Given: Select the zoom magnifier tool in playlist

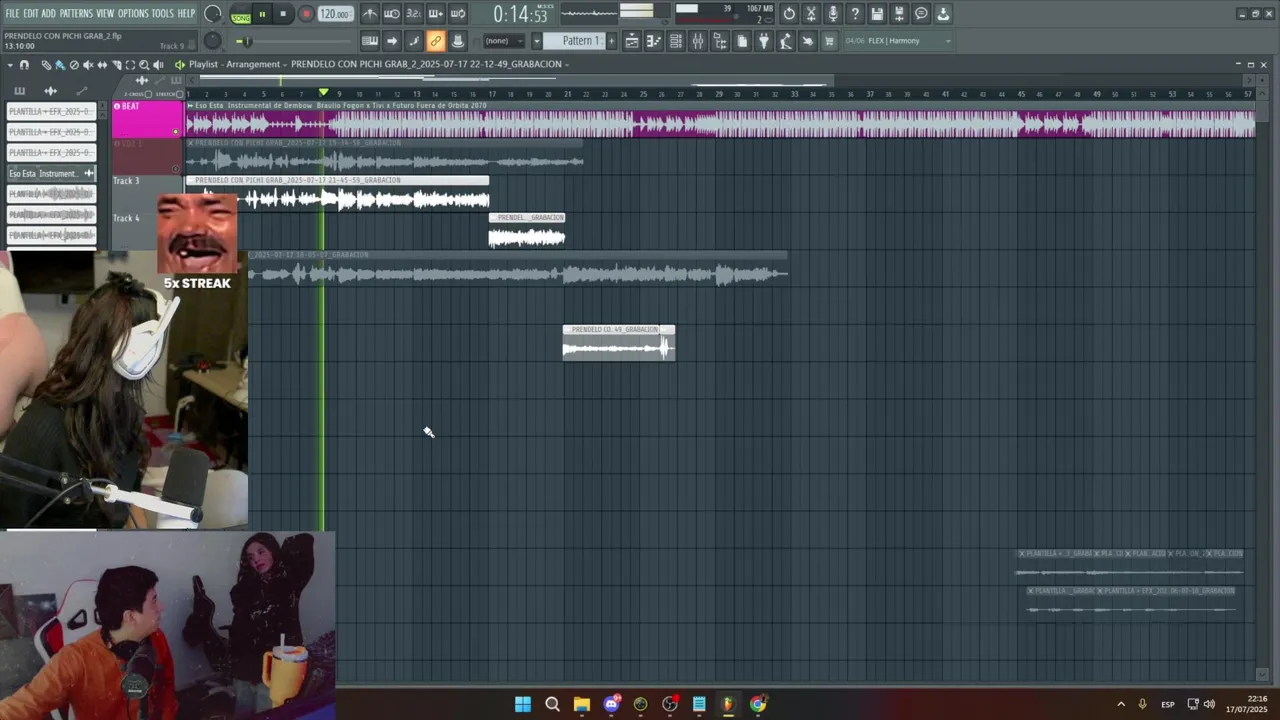Looking at the screenshot, I should [x=144, y=65].
